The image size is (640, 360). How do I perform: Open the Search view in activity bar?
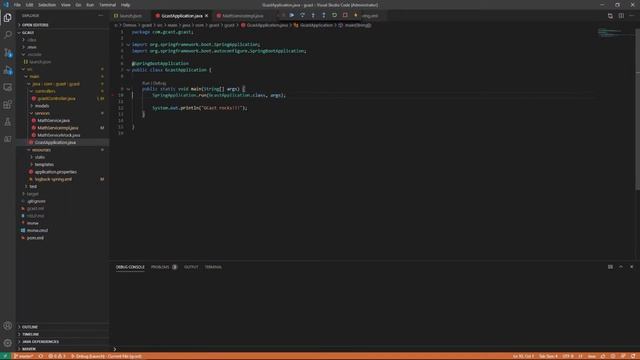click(8, 35)
